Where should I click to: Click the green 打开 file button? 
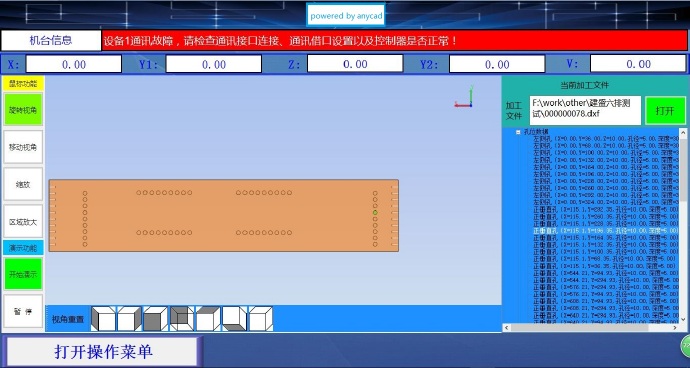[665, 110]
